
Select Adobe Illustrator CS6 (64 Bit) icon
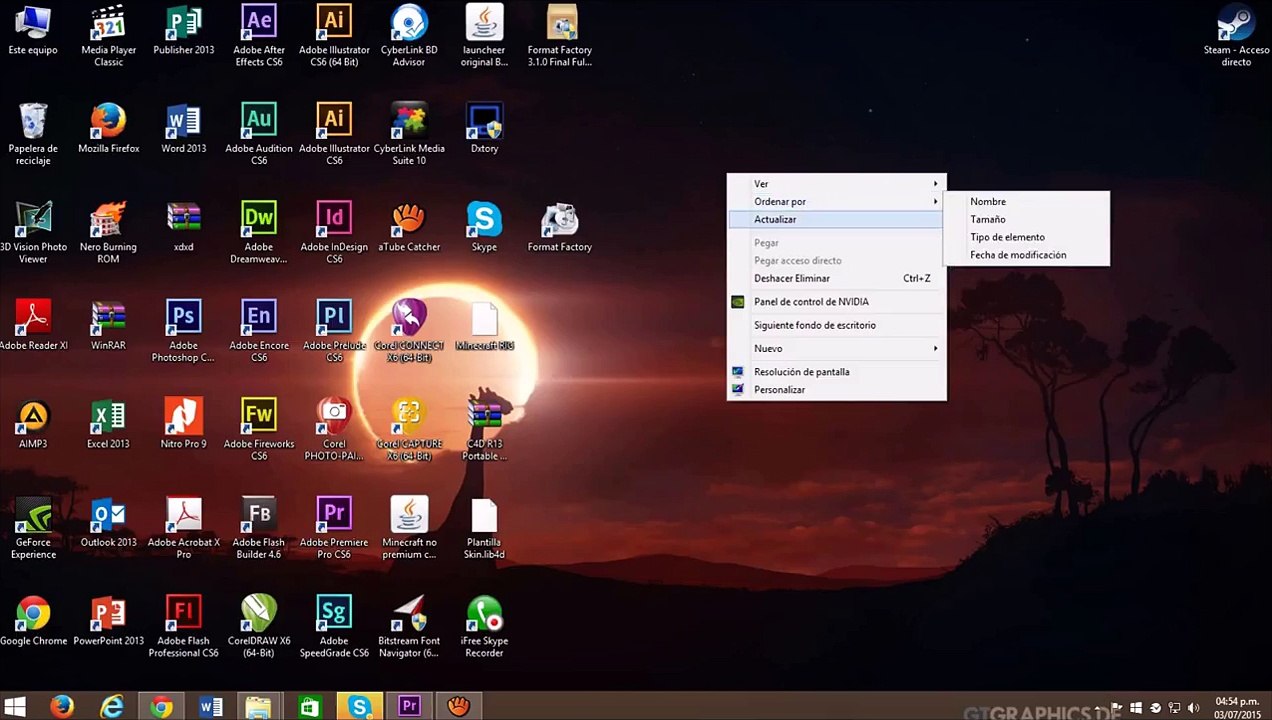(334, 36)
